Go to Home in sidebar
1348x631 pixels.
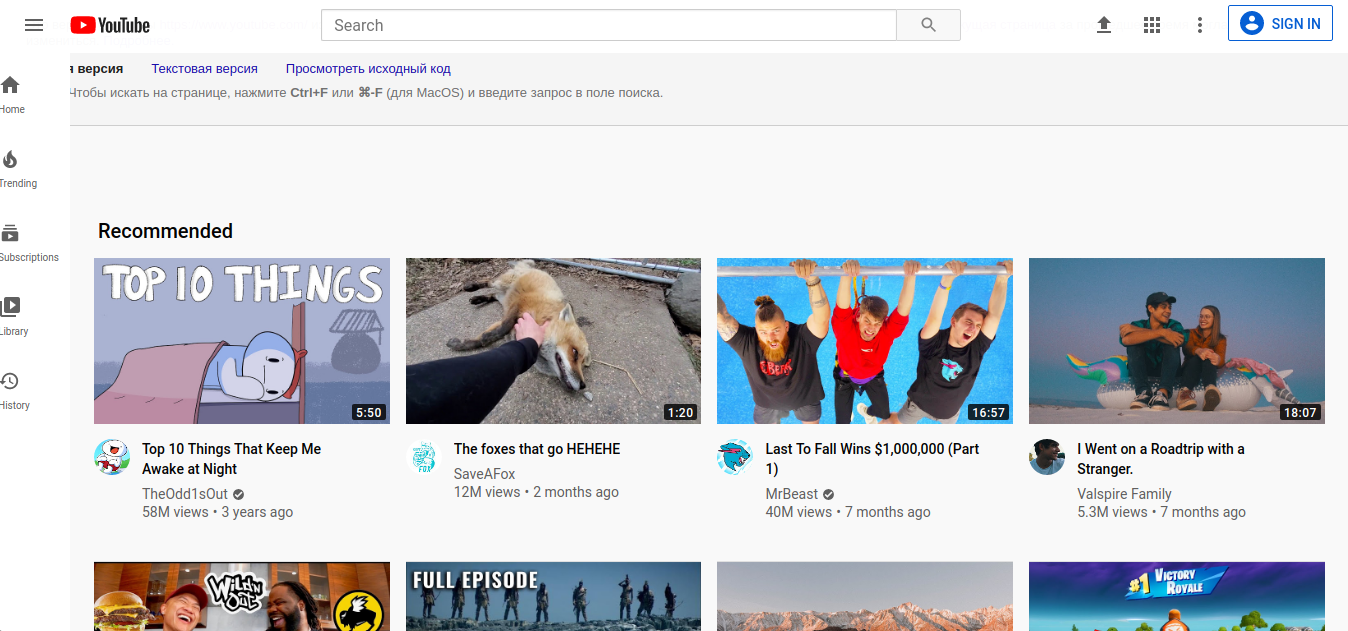pyautogui.click(x=11, y=95)
